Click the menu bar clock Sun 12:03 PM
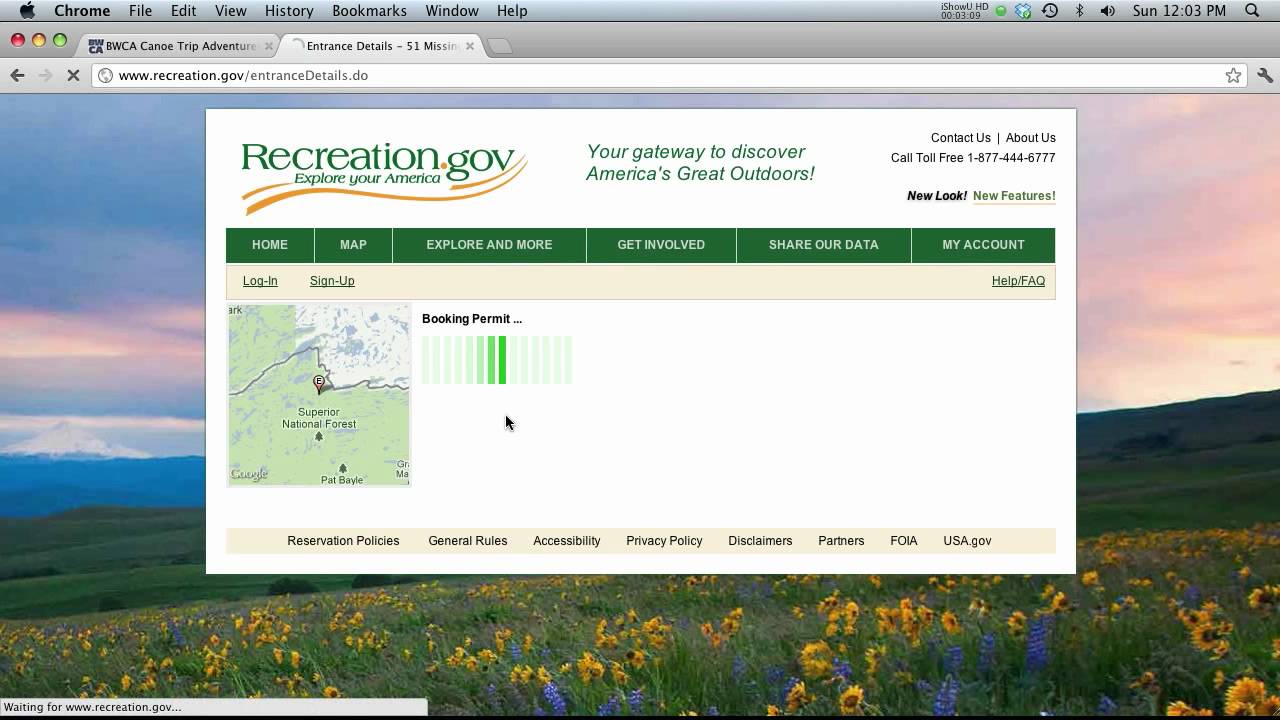 1179,11
